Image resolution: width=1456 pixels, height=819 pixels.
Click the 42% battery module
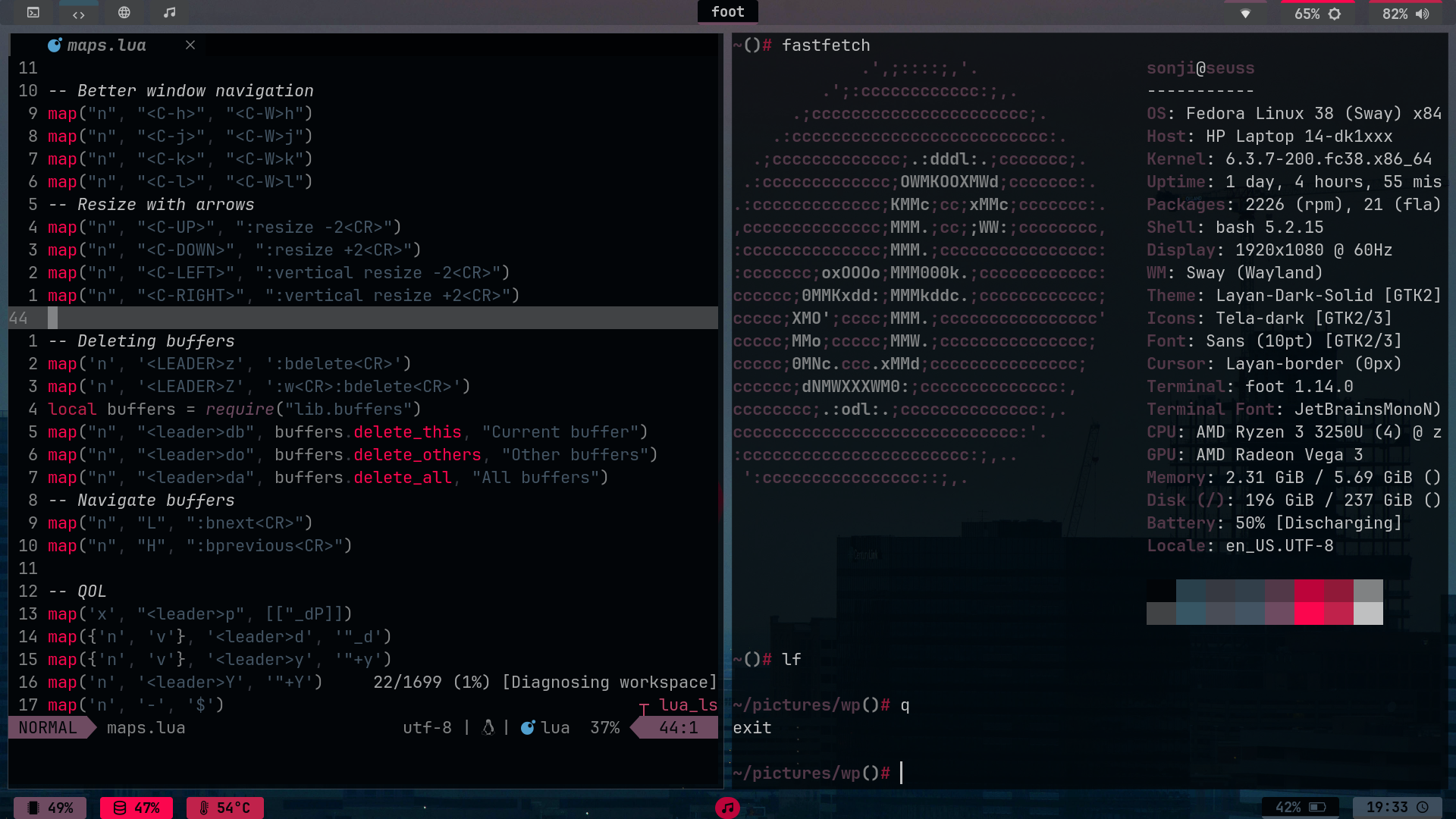click(1301, 808)
